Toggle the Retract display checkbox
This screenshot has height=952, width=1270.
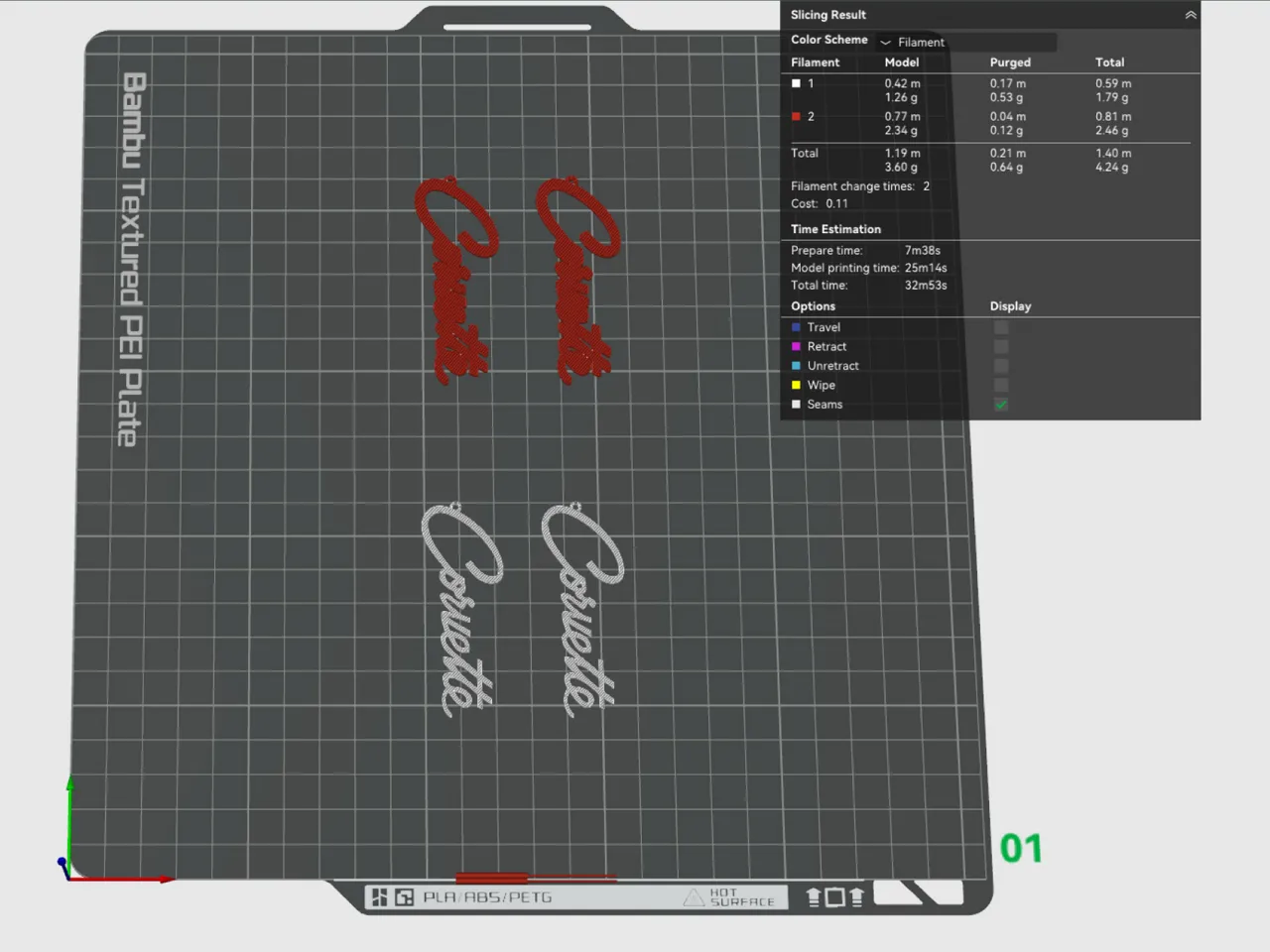click(x=1001, y=346)
